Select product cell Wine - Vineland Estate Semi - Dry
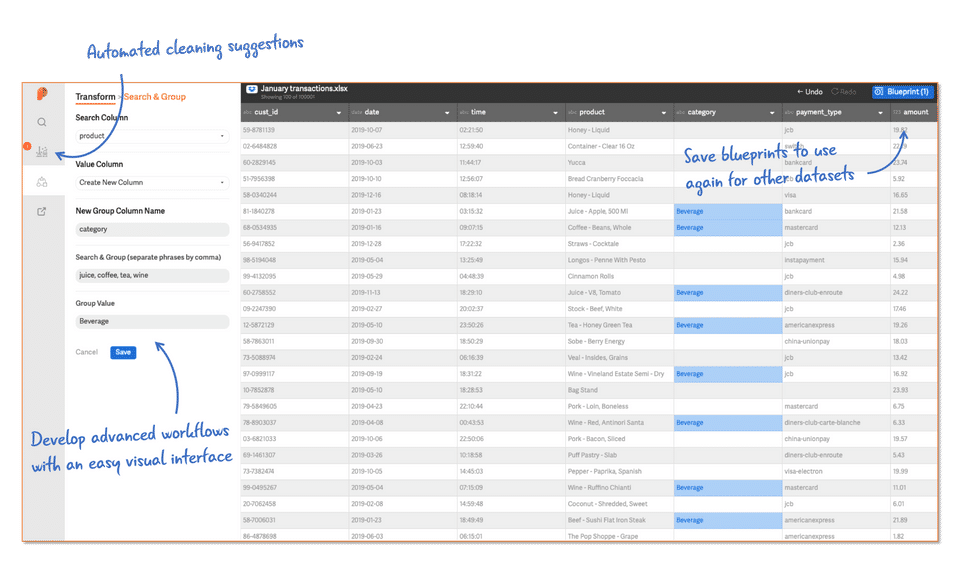The width and height of the screenshot is (960, 563). tap(620, 374)
